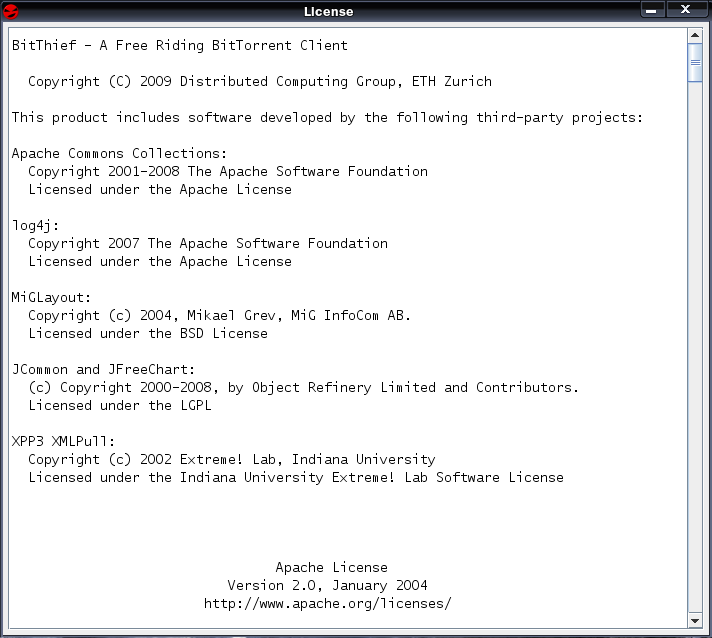Click the "XPP3 XMLPull:" line
712x638 pixels.
pos(63,441)
